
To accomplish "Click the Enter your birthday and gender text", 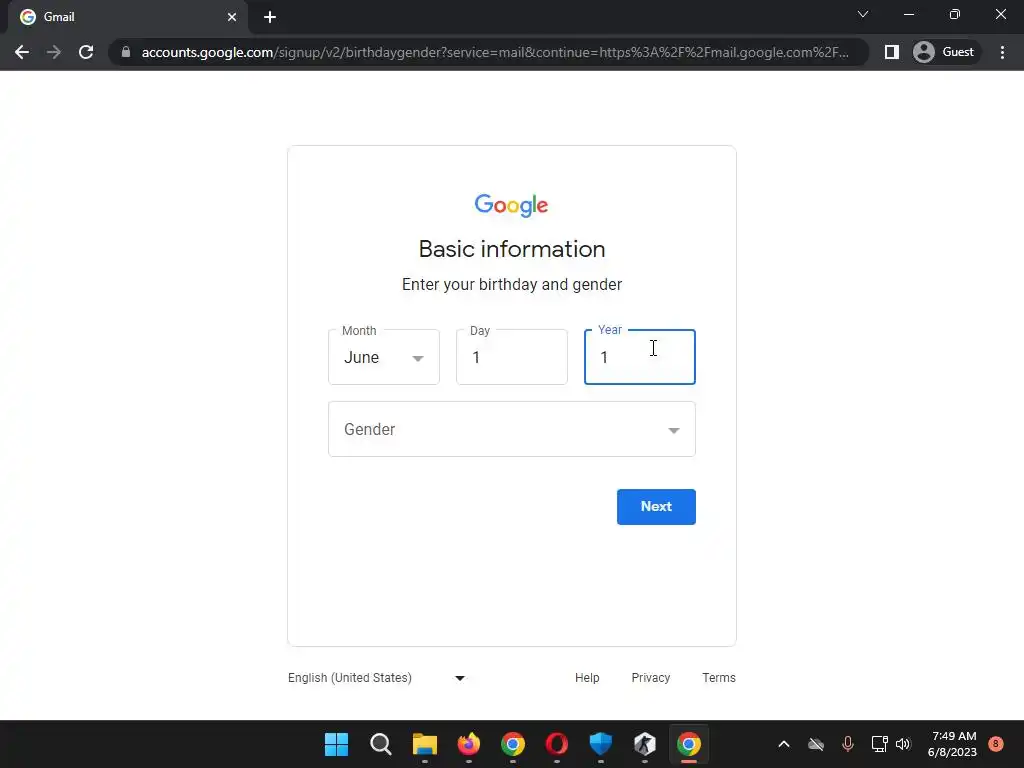I will pyautogui.click(x=512, y=285).
